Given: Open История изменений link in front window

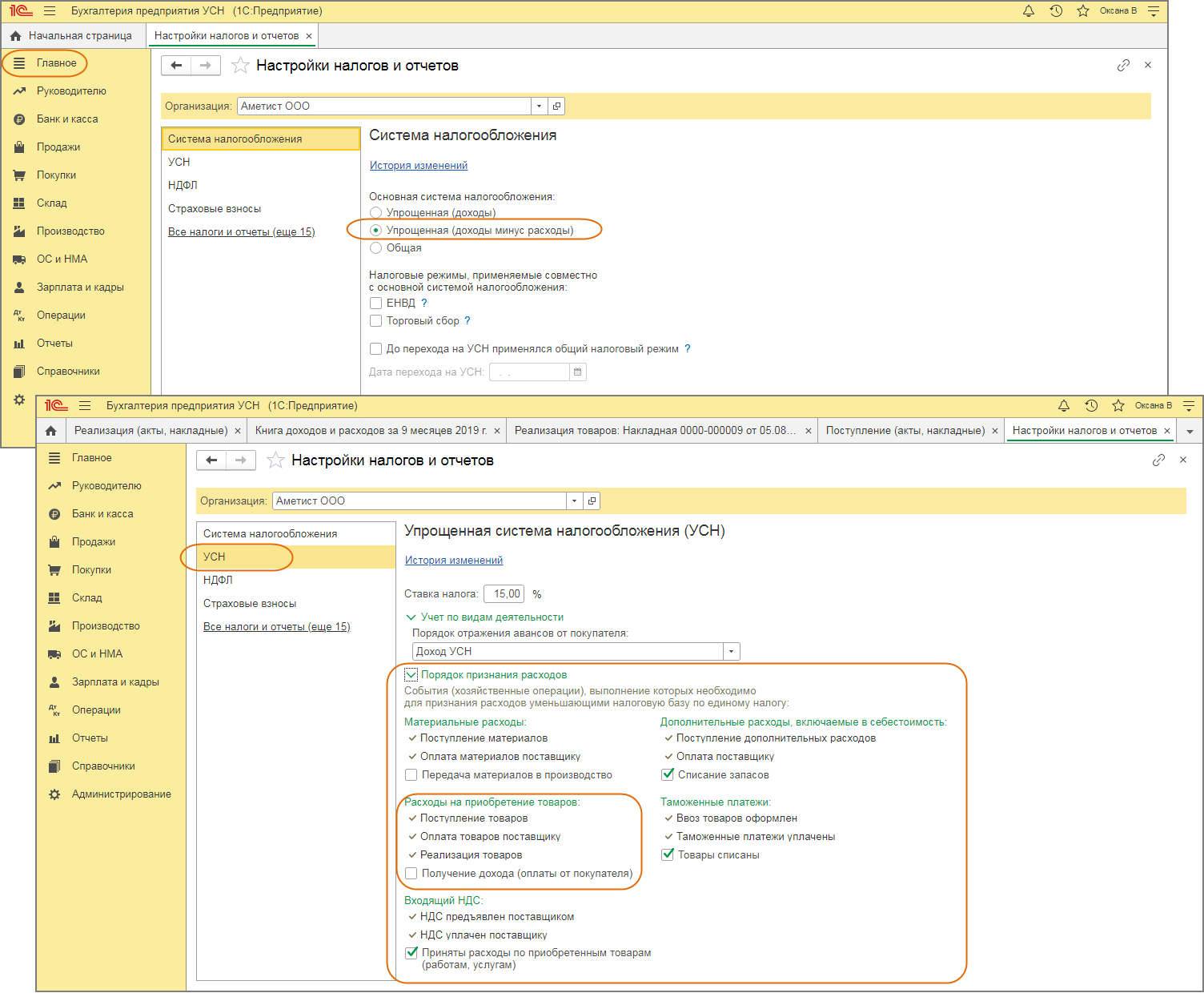Looking at the screenshot, I should point(454,561).
